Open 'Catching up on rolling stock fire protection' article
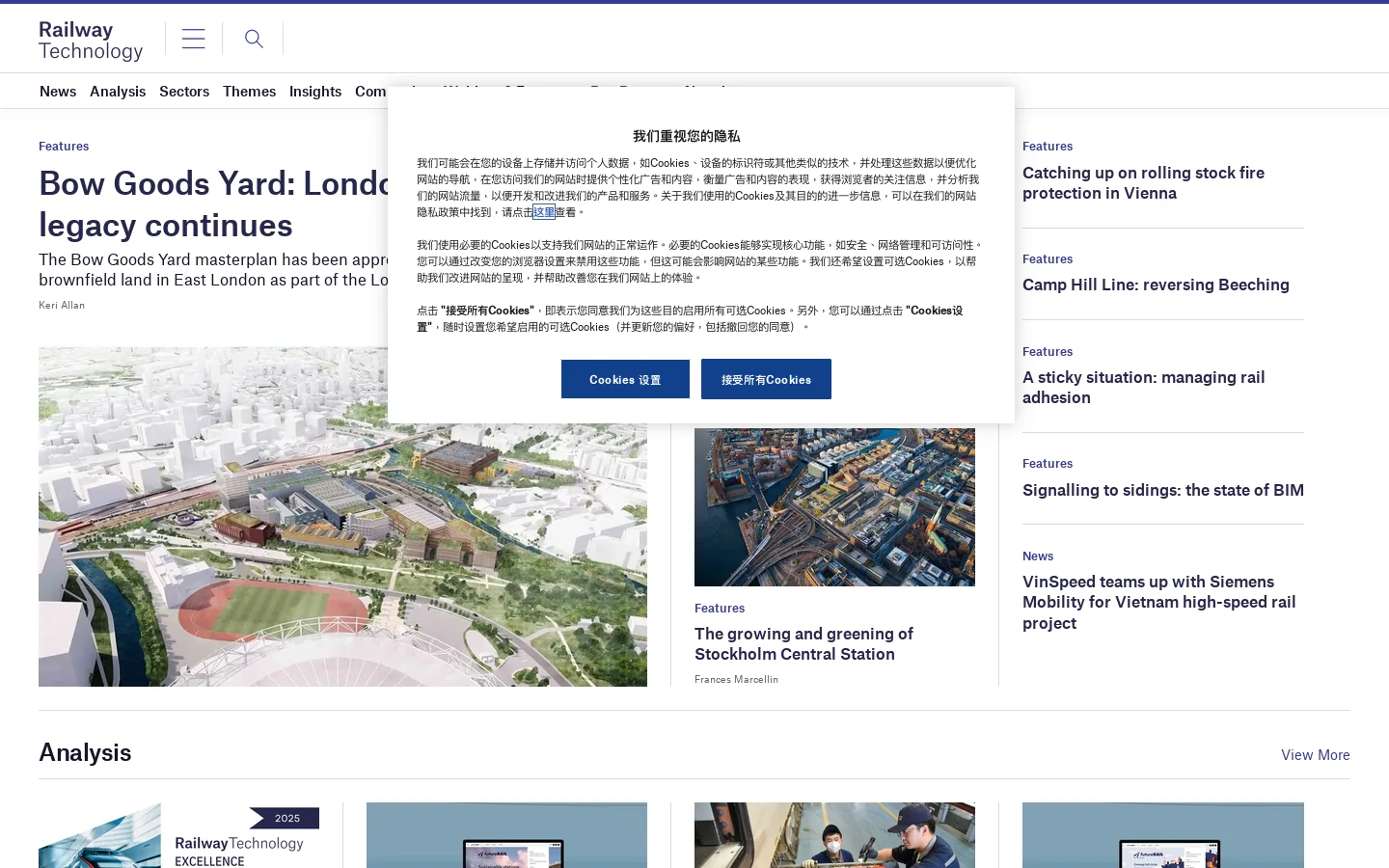1389x868 pixels. coord(1143,183)
